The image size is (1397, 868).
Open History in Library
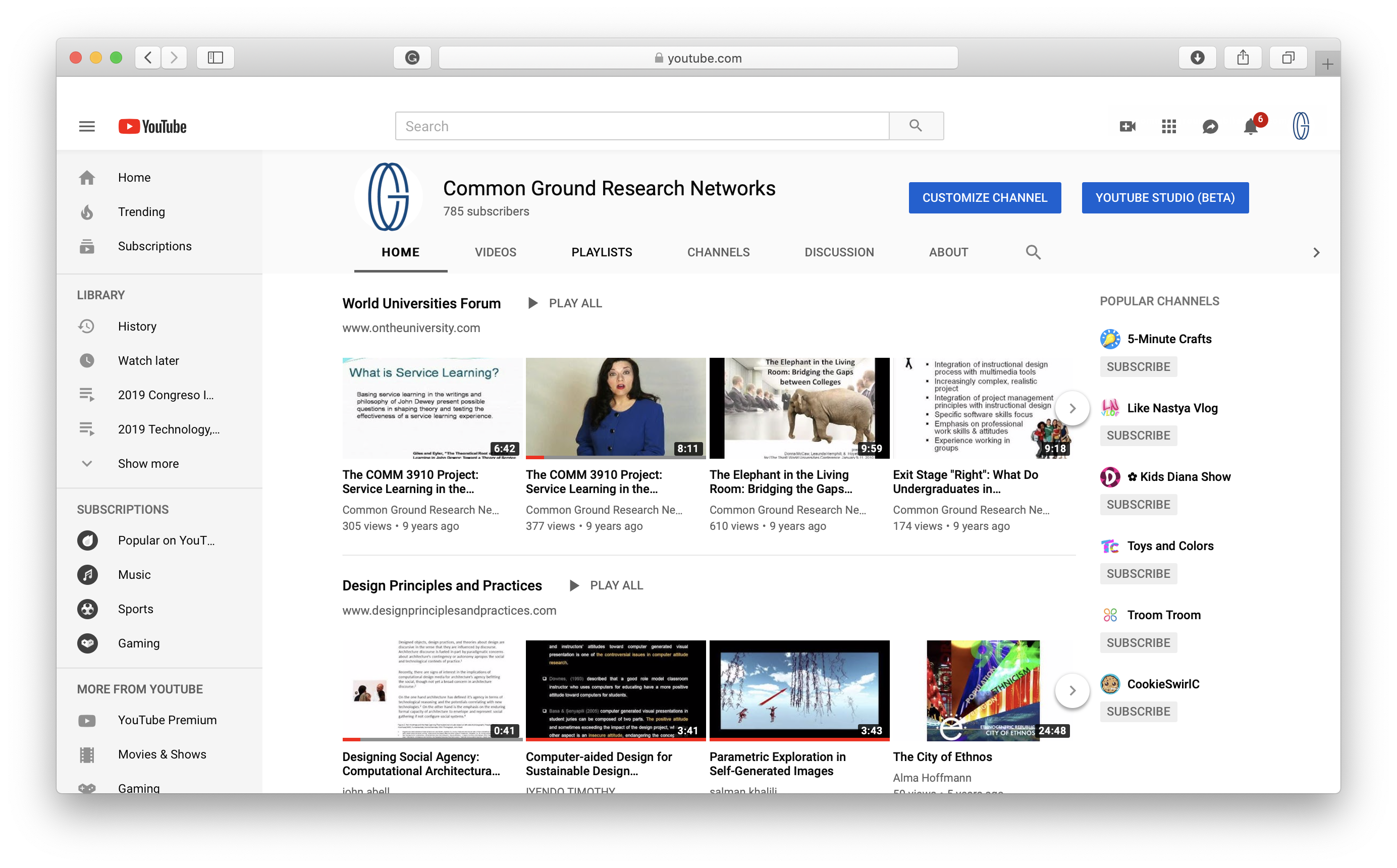click(159, 326)
